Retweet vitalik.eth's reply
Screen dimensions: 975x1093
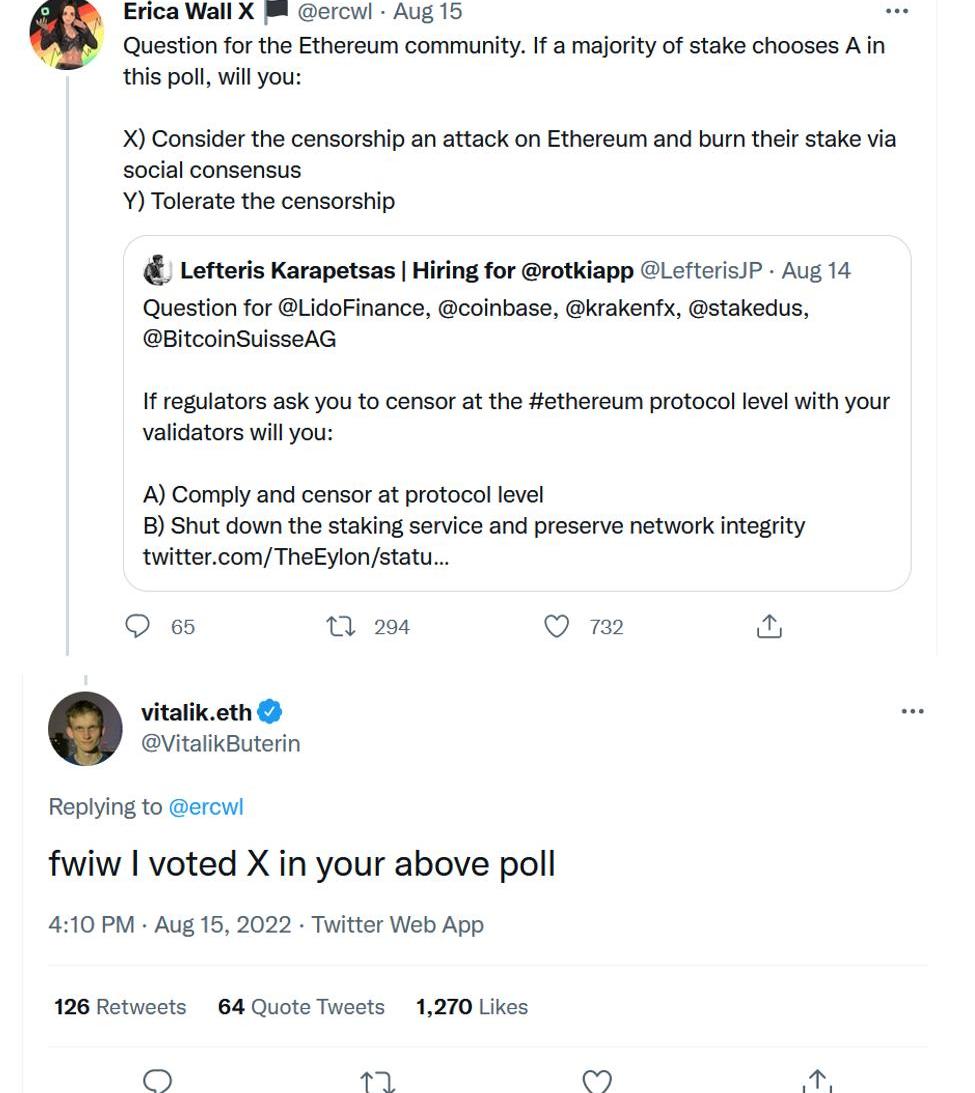377,1081
